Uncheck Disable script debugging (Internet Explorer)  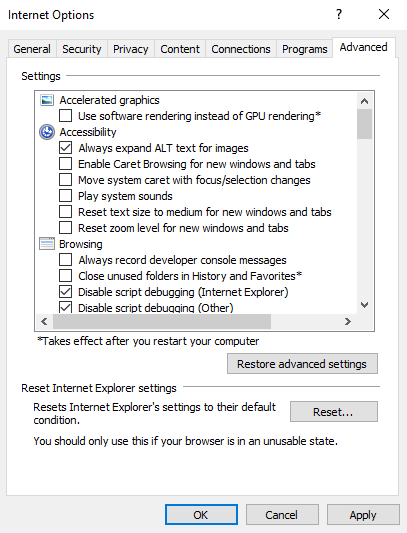66,292
